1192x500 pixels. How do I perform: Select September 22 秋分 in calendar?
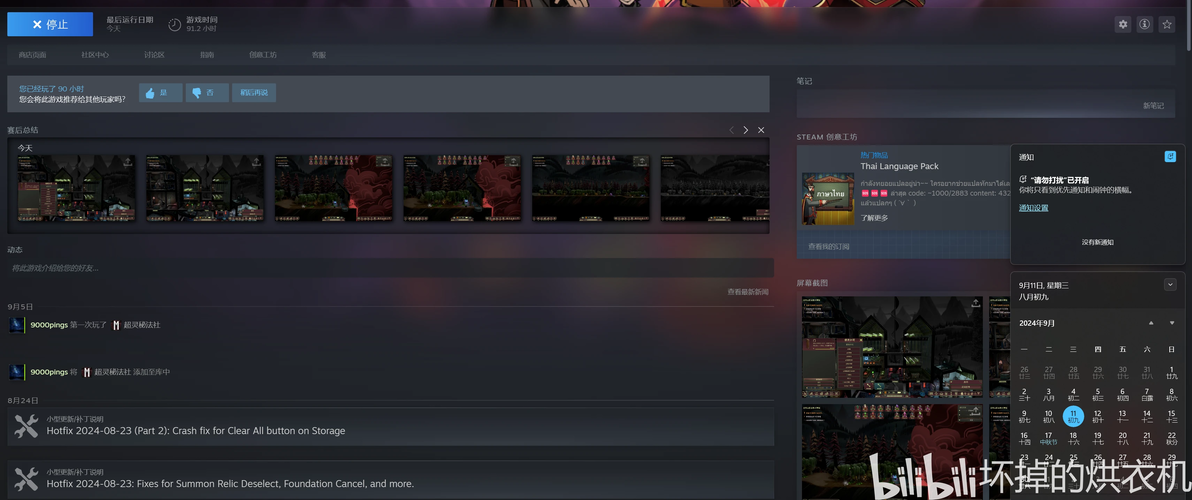pos(1171,438)
